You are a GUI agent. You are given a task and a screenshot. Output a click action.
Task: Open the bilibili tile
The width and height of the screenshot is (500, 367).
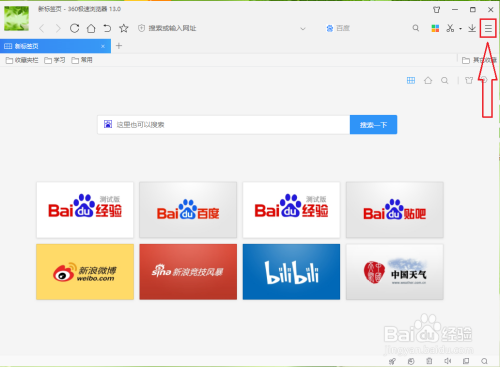click(x=291, y=272)
